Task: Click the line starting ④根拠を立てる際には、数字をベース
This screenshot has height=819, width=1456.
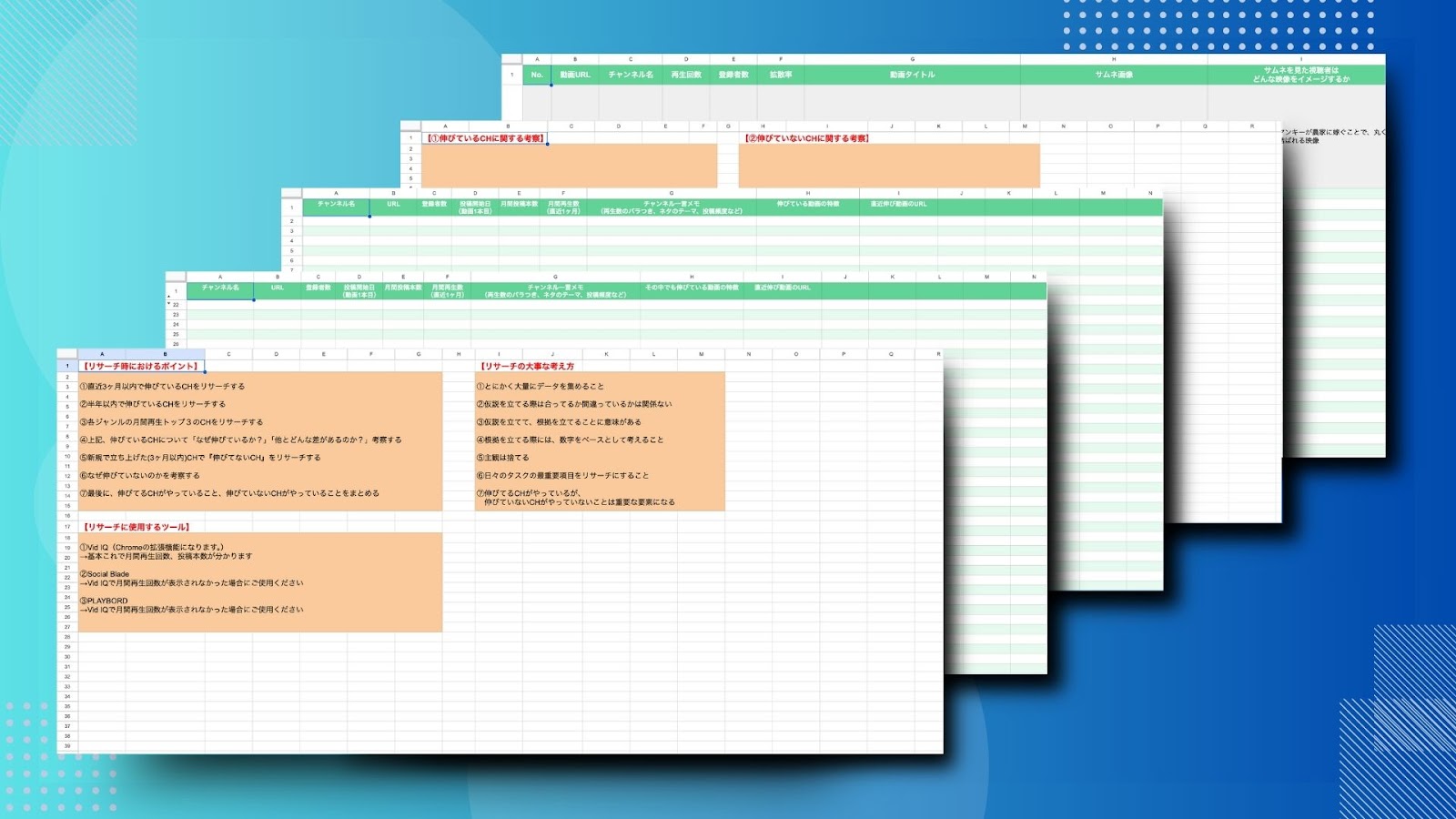Action: point(570,440)
